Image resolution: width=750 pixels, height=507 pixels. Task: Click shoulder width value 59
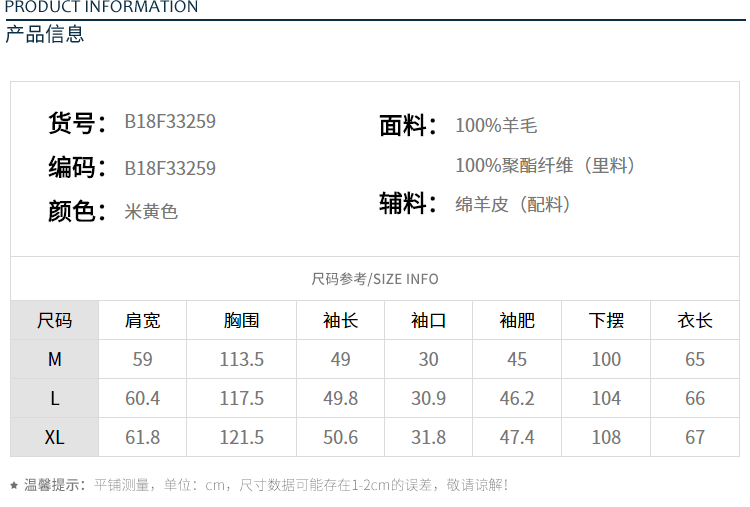(143, 359)
